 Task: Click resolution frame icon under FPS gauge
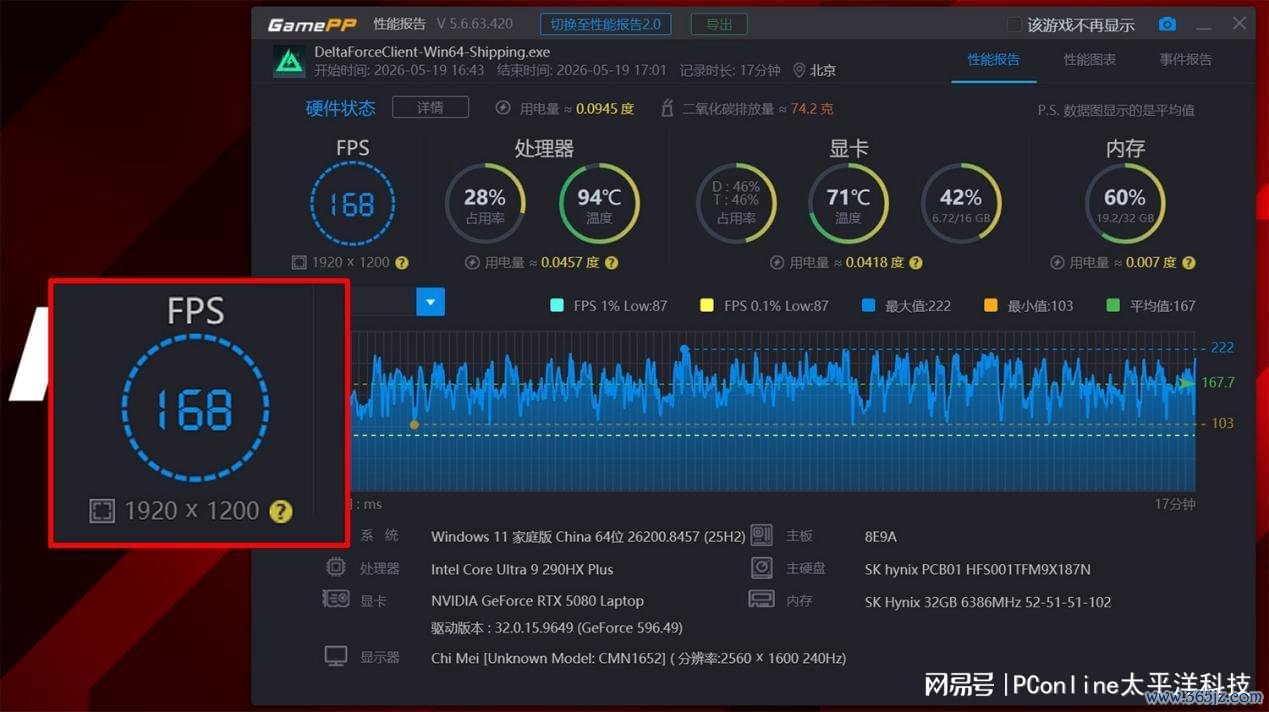click(x=299, y=263)
